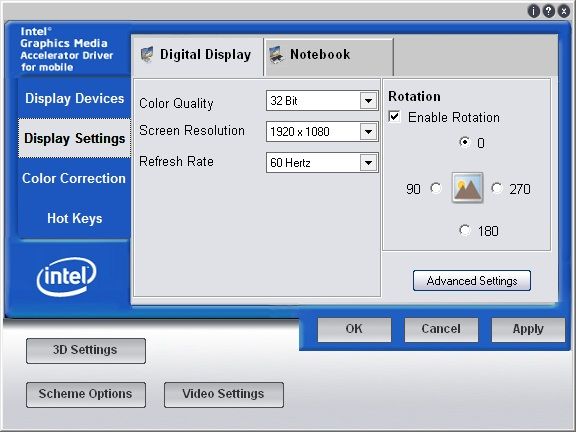Image resolution: width=576 pixels, height=432 pixels.
Task: Click the Intel logo
Action: click(x=66, y=277)
